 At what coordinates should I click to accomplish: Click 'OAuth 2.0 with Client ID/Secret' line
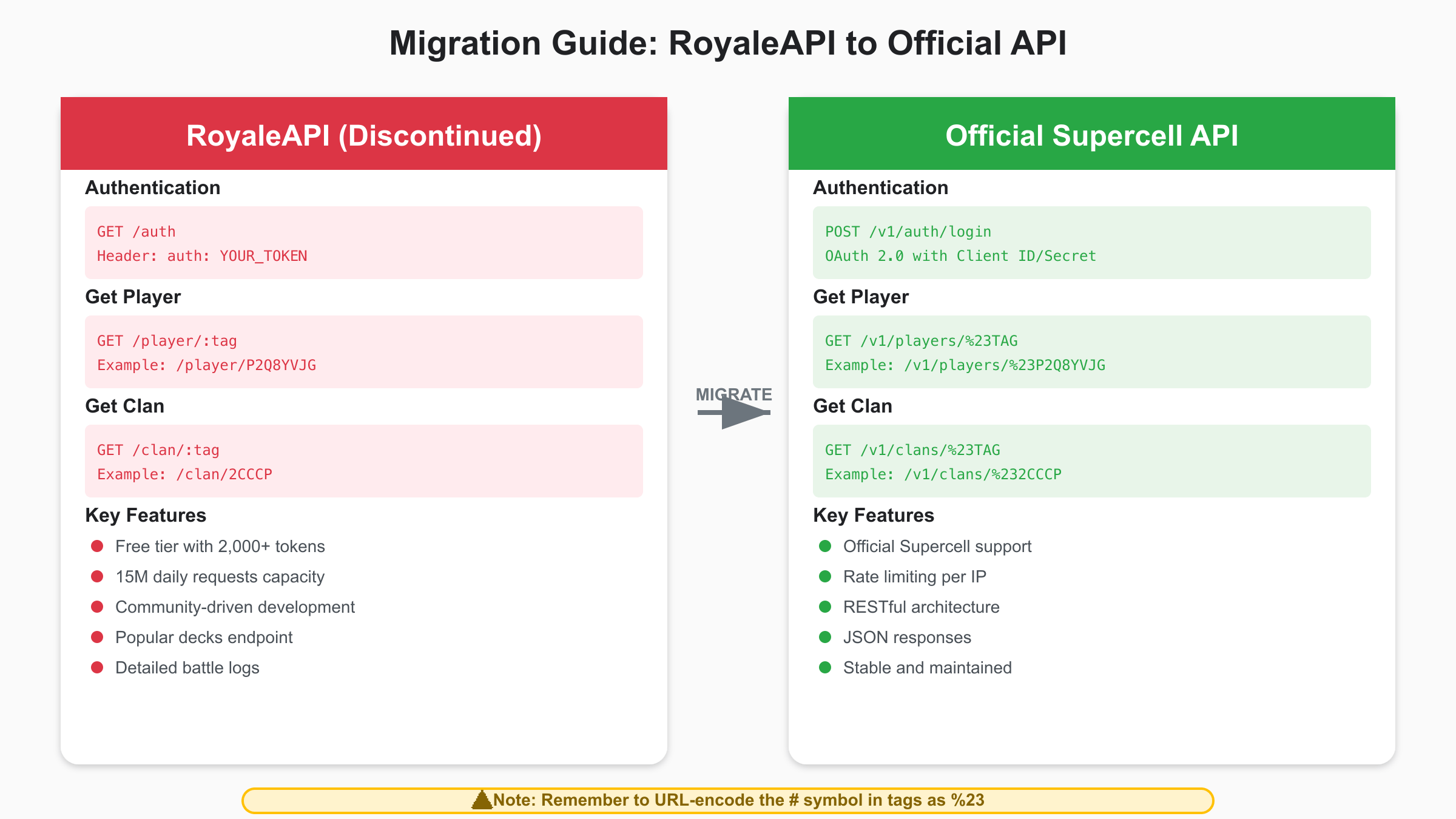pos(960,256)
